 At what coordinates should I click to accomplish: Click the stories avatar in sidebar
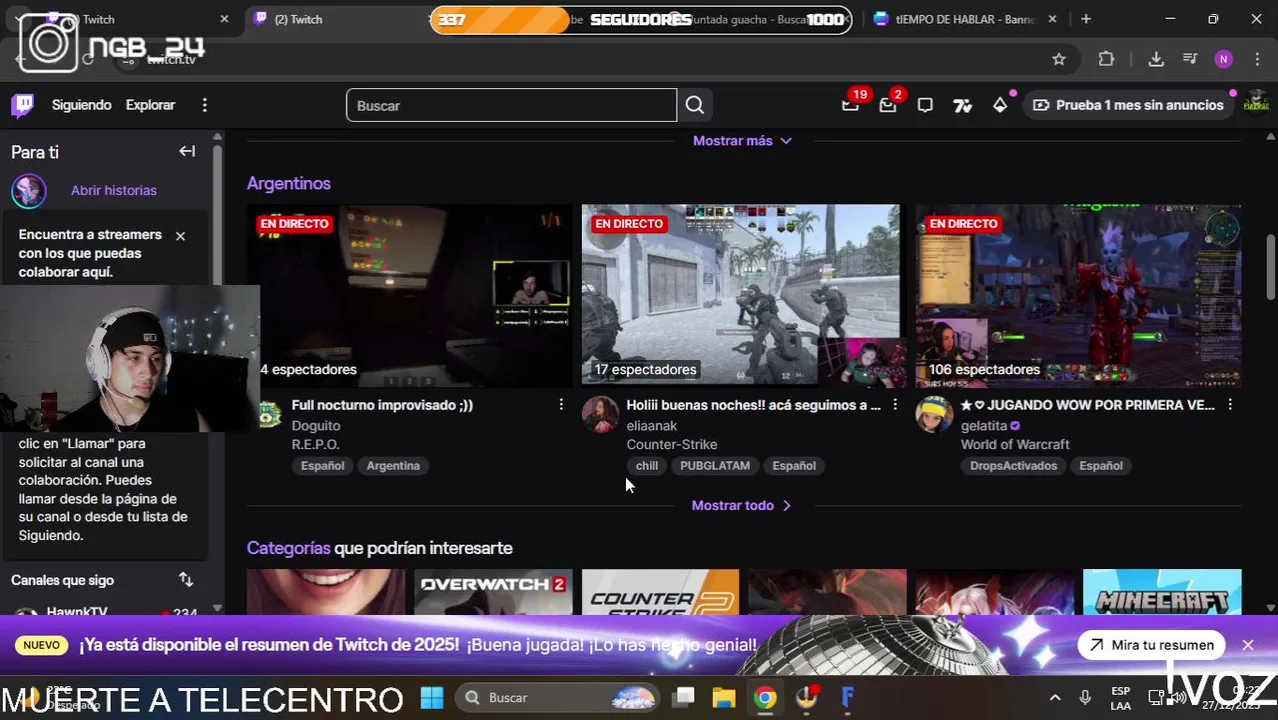29,190
